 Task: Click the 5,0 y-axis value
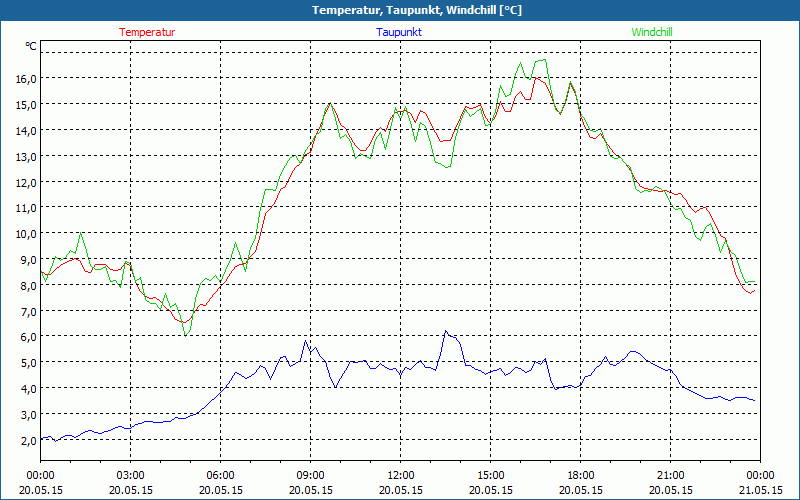coord(29,363)
